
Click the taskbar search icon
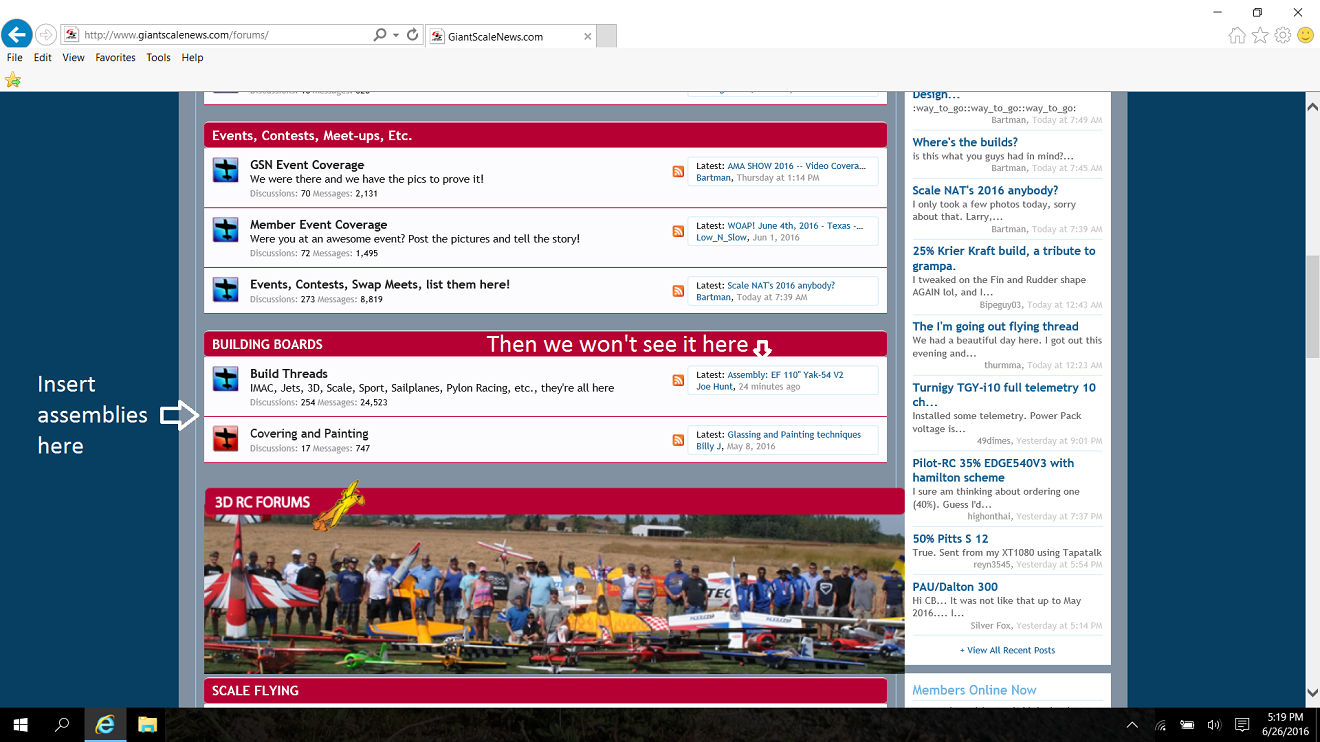62,725
